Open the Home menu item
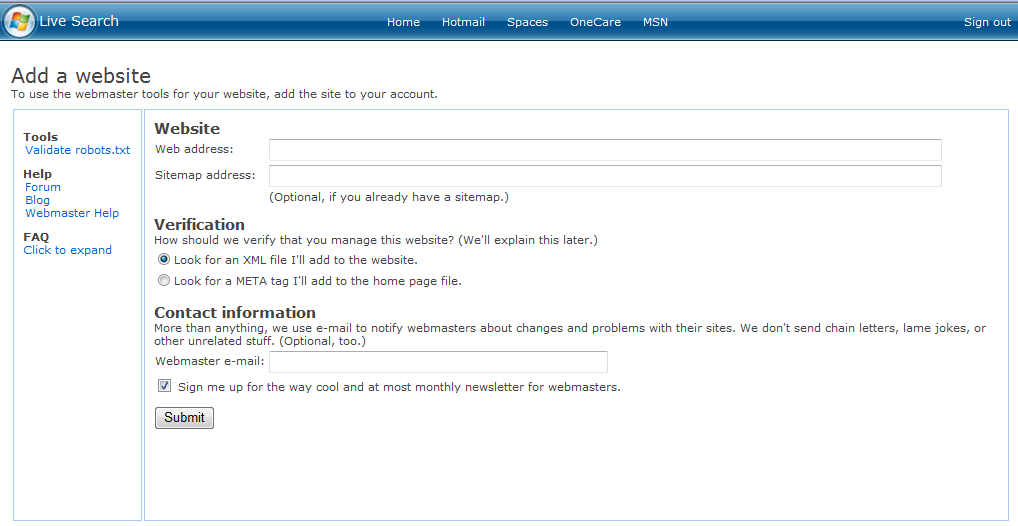1018x526 pixels. (403, 22)
